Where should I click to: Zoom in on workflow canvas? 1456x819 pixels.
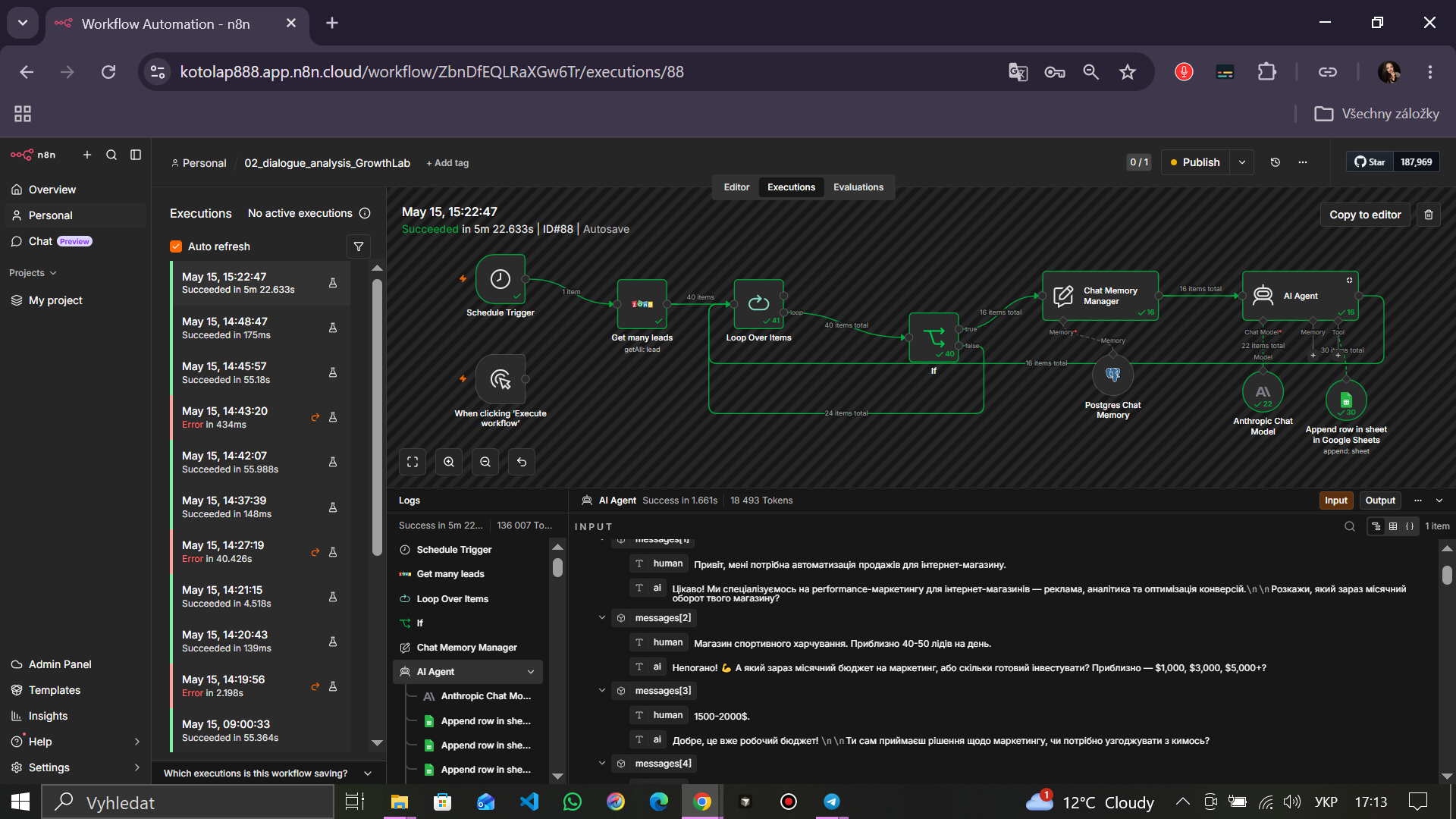pyautogui.click(x=449, y=462)
